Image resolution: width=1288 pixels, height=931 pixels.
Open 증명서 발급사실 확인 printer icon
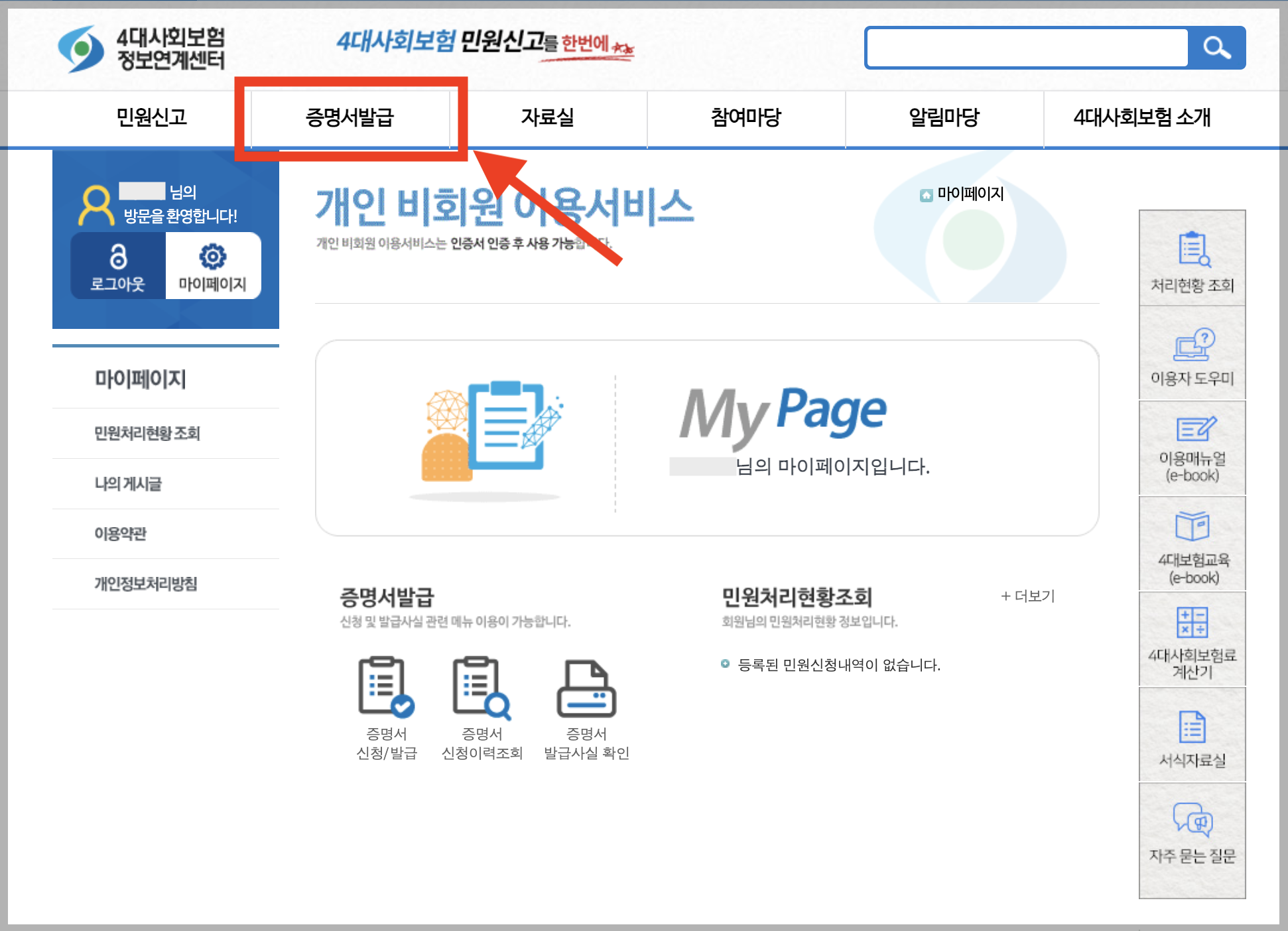tap(586, 688)
